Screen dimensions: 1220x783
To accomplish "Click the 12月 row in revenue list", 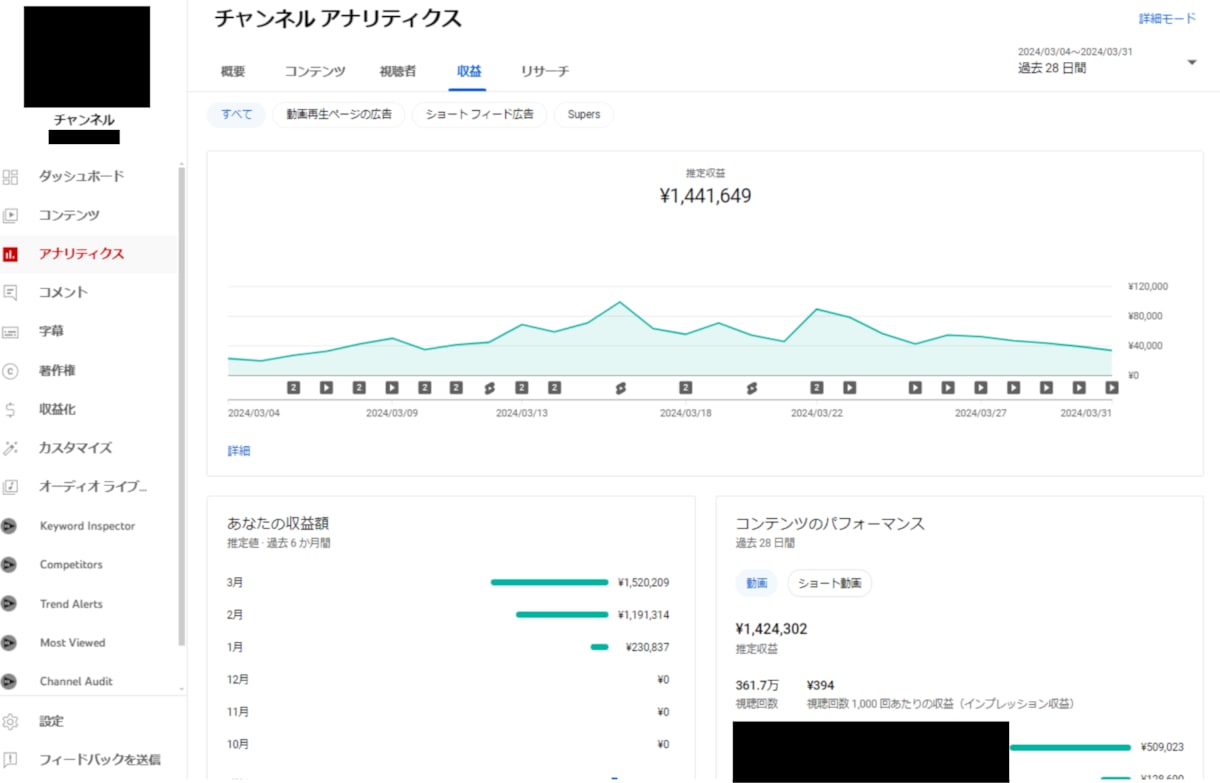I will (x=448, y=680).
